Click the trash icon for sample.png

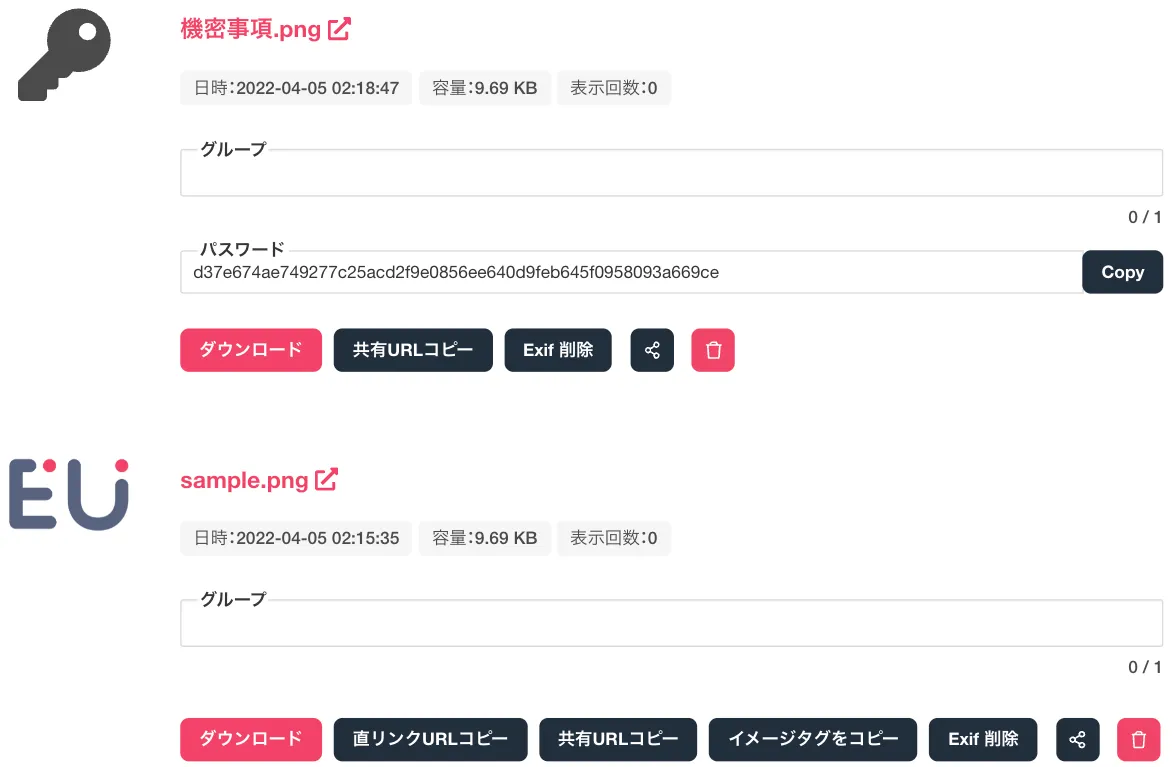tap(1138, 739)
